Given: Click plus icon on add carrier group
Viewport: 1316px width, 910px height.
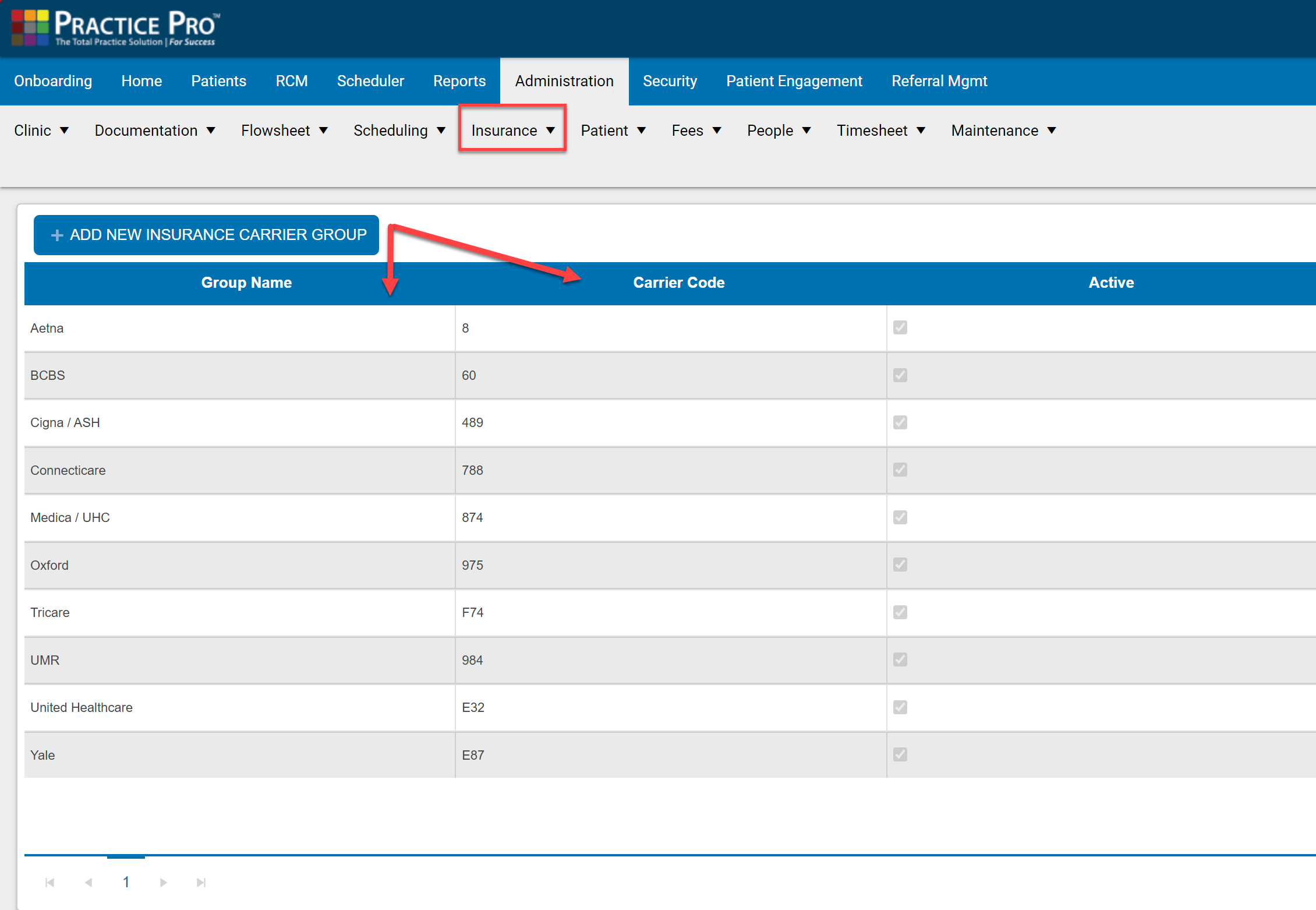Looking at the screenshot, I should tap(57, 235).
